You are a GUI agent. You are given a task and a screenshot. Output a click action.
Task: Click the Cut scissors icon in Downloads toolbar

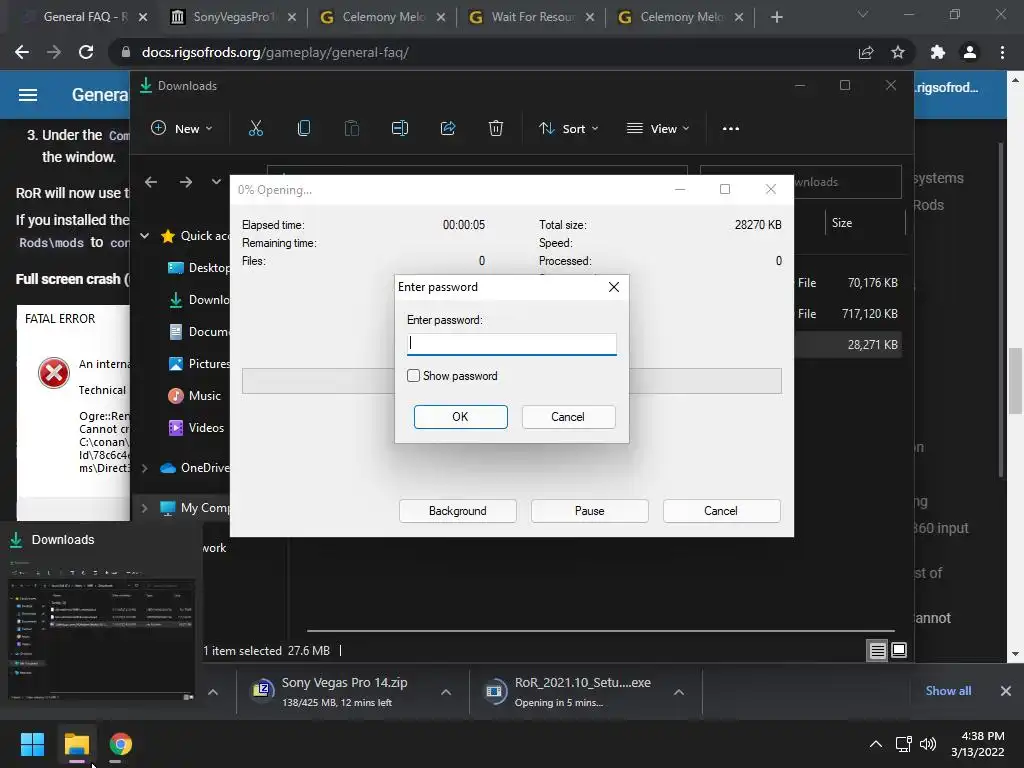point(256,129)
